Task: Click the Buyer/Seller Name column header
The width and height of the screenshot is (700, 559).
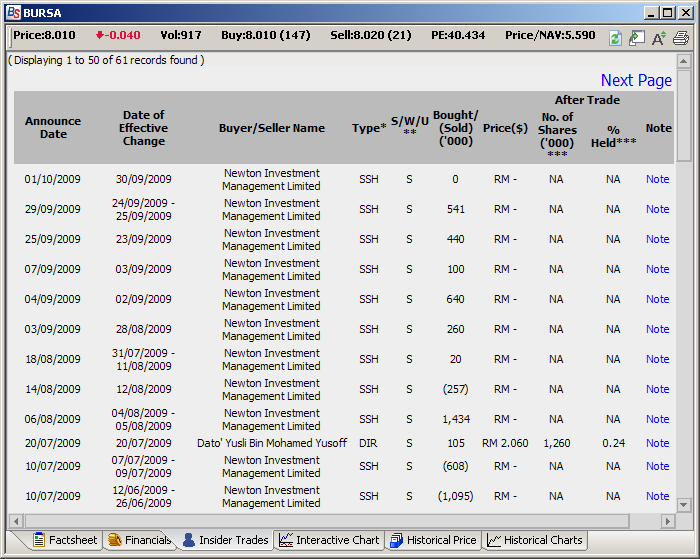Action: (271, 128)
